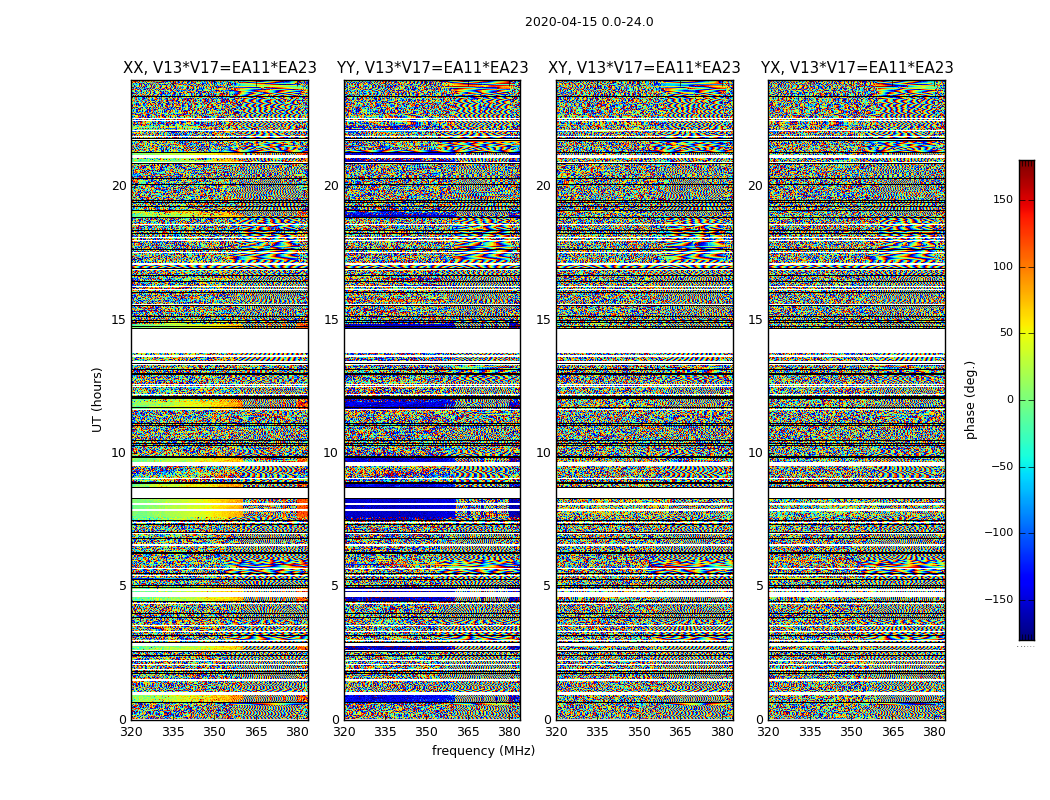1050x800 pixels.
Task: Click the 380 frequency tick under YX panel
Action: (934, 732)
